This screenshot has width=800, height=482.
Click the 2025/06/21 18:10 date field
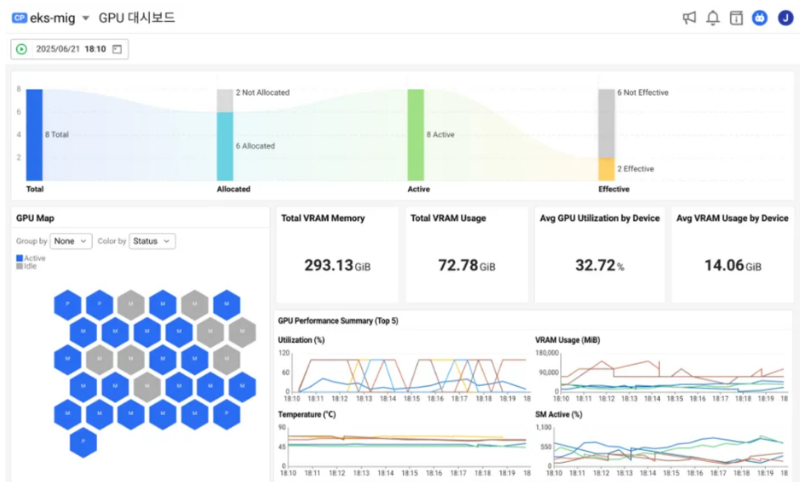tap(70, 49)
